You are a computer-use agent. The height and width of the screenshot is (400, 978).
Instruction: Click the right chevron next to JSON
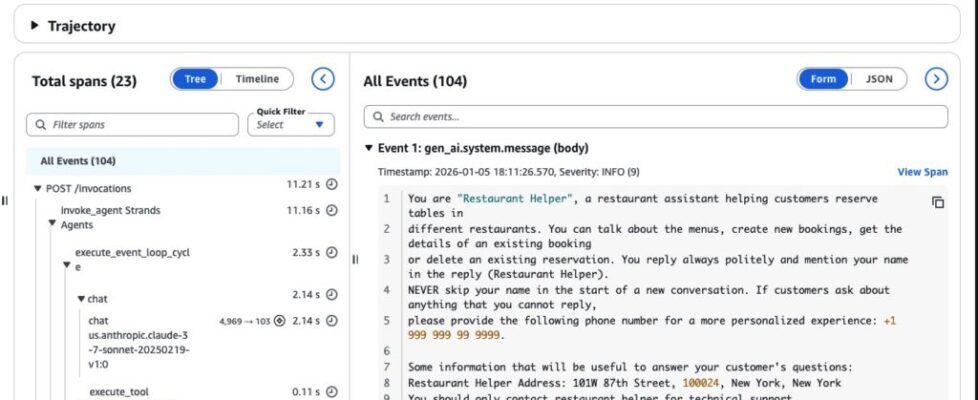click(x=936, y=80)
